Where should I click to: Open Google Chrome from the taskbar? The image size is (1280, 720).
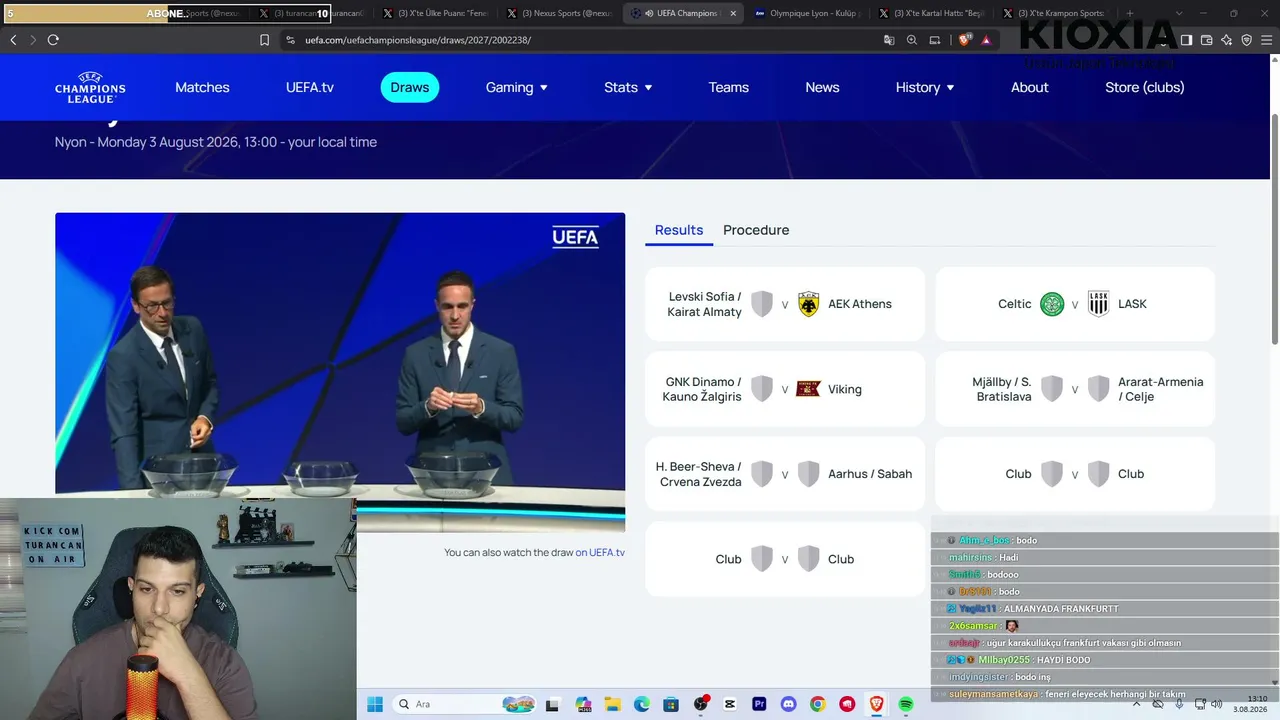[x=818, y=704]
